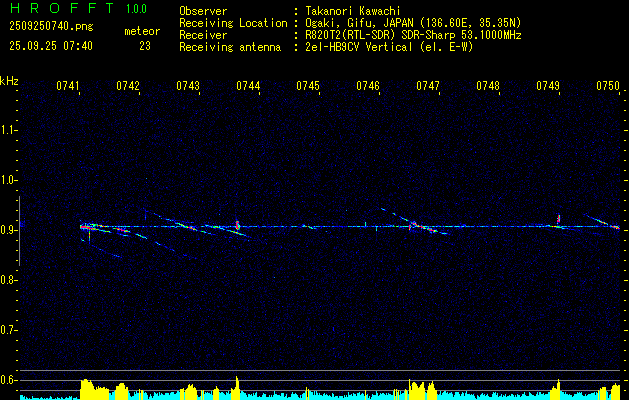This screenshot has height=400, width=629.
Task: Click the vertical echo spike near 0744
Action: point(237,225)
